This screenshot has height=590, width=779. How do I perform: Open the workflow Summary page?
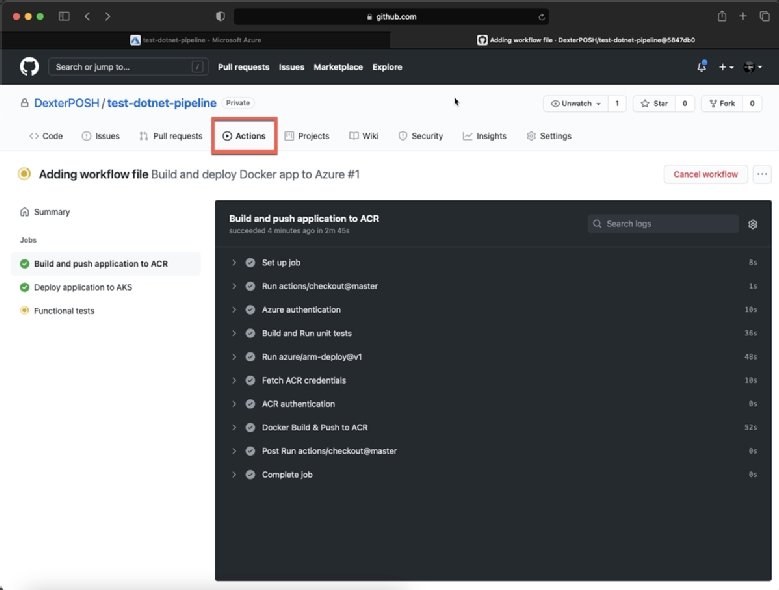[45, 212]
